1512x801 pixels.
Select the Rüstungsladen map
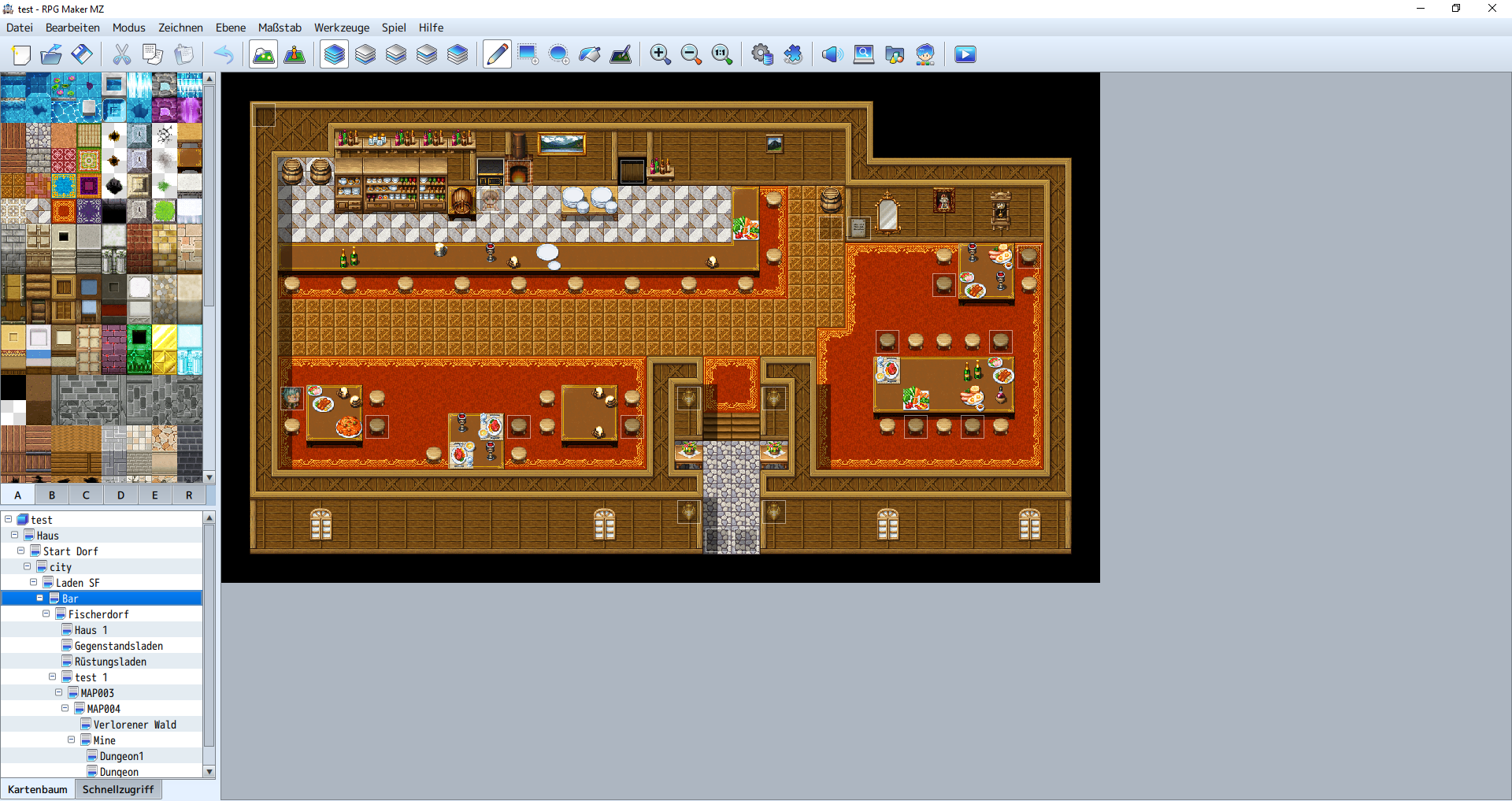(x=110, y=662)
